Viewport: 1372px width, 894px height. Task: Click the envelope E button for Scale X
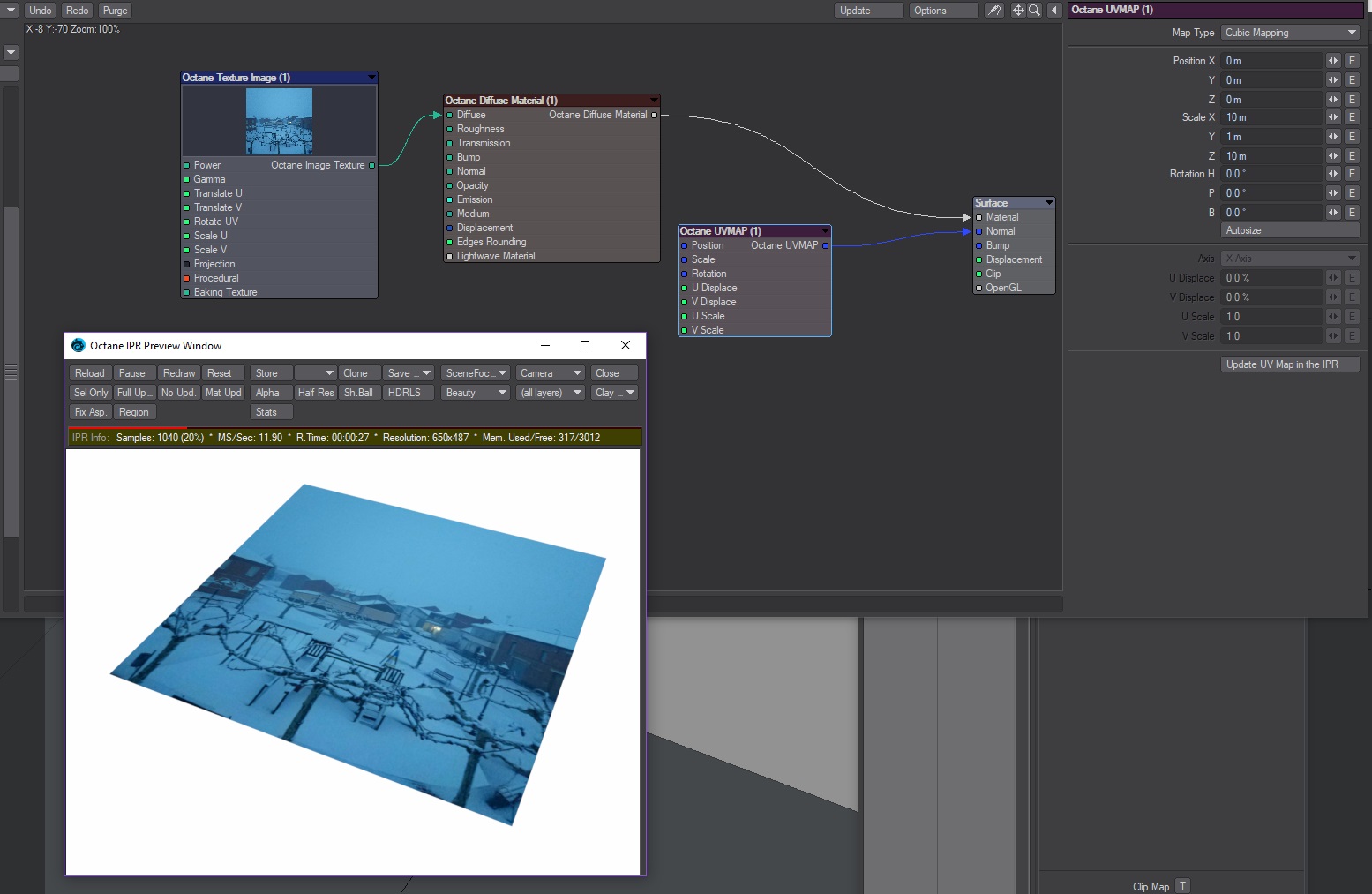coord(1352,117)
